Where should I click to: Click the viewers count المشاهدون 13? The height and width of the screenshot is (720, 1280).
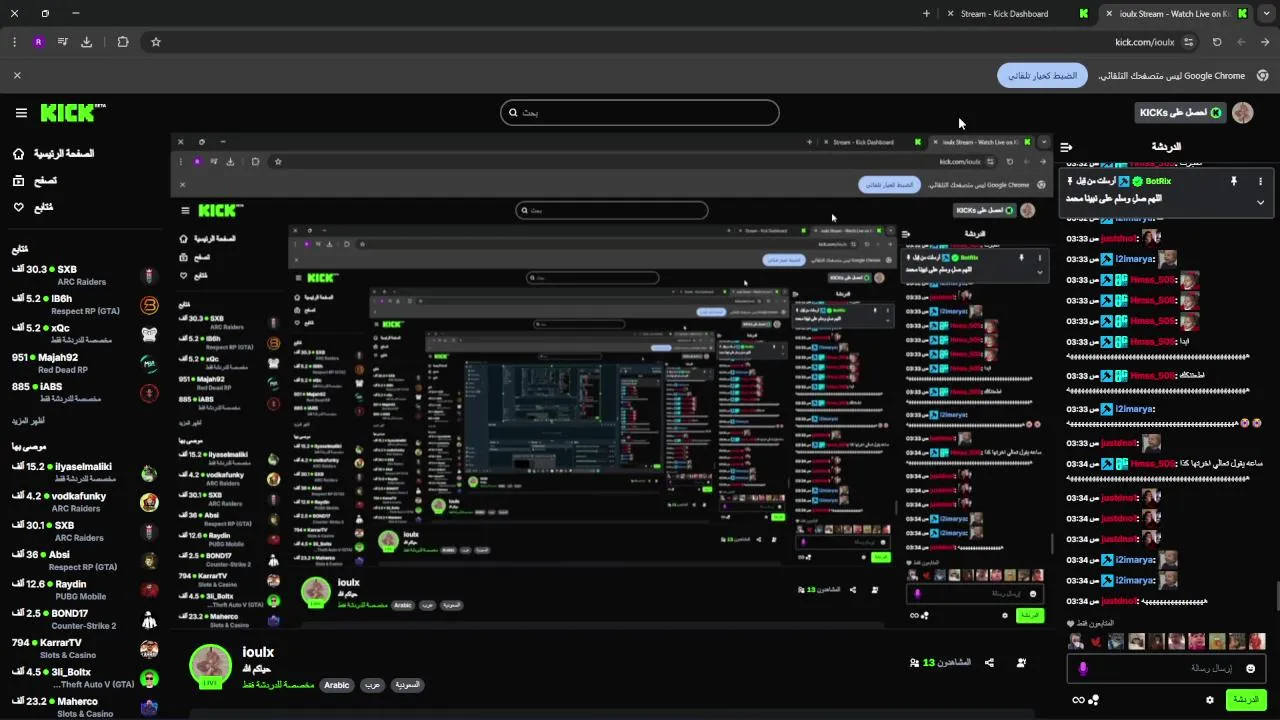click(x=940, y=663)
